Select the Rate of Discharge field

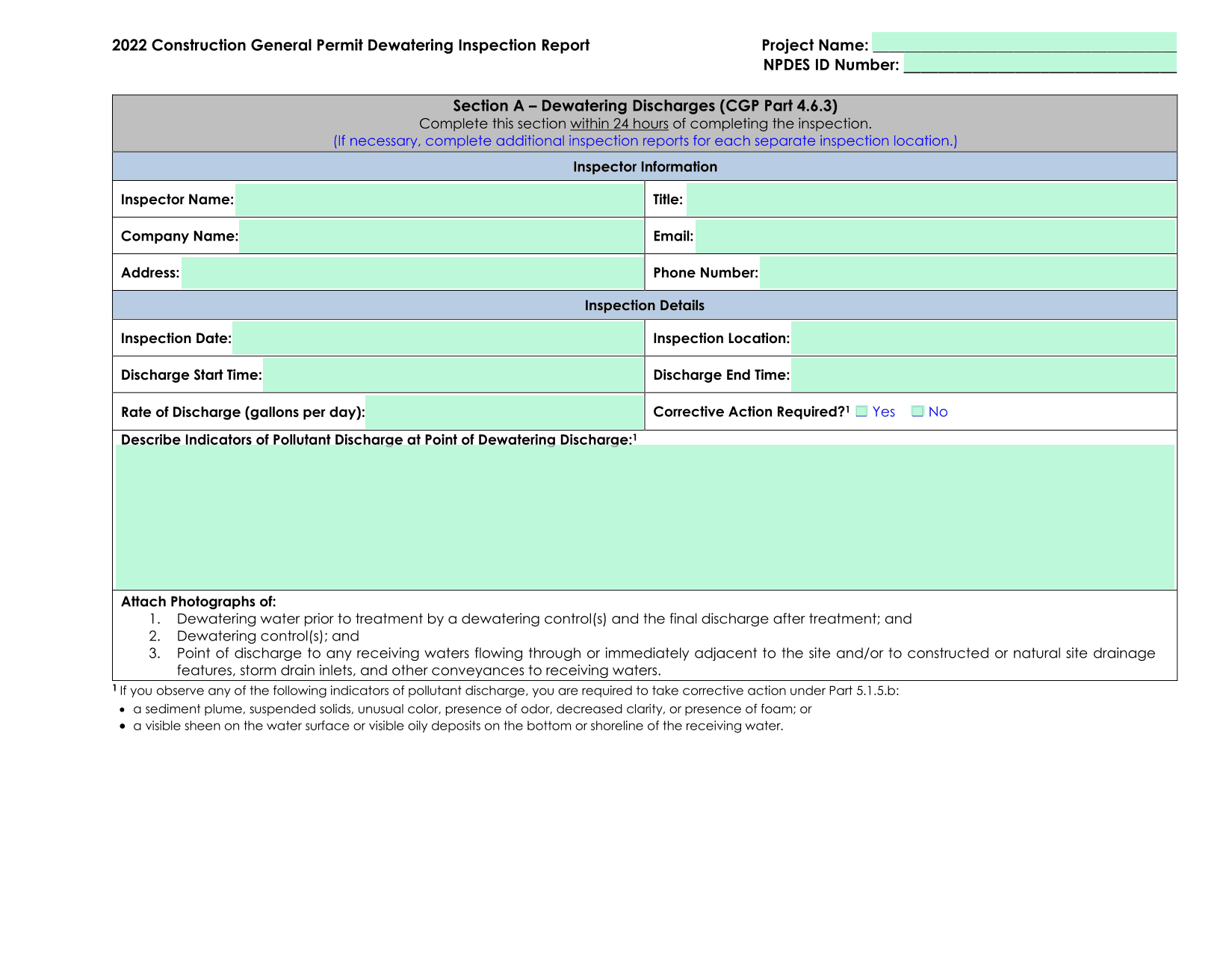coord(504,412)
